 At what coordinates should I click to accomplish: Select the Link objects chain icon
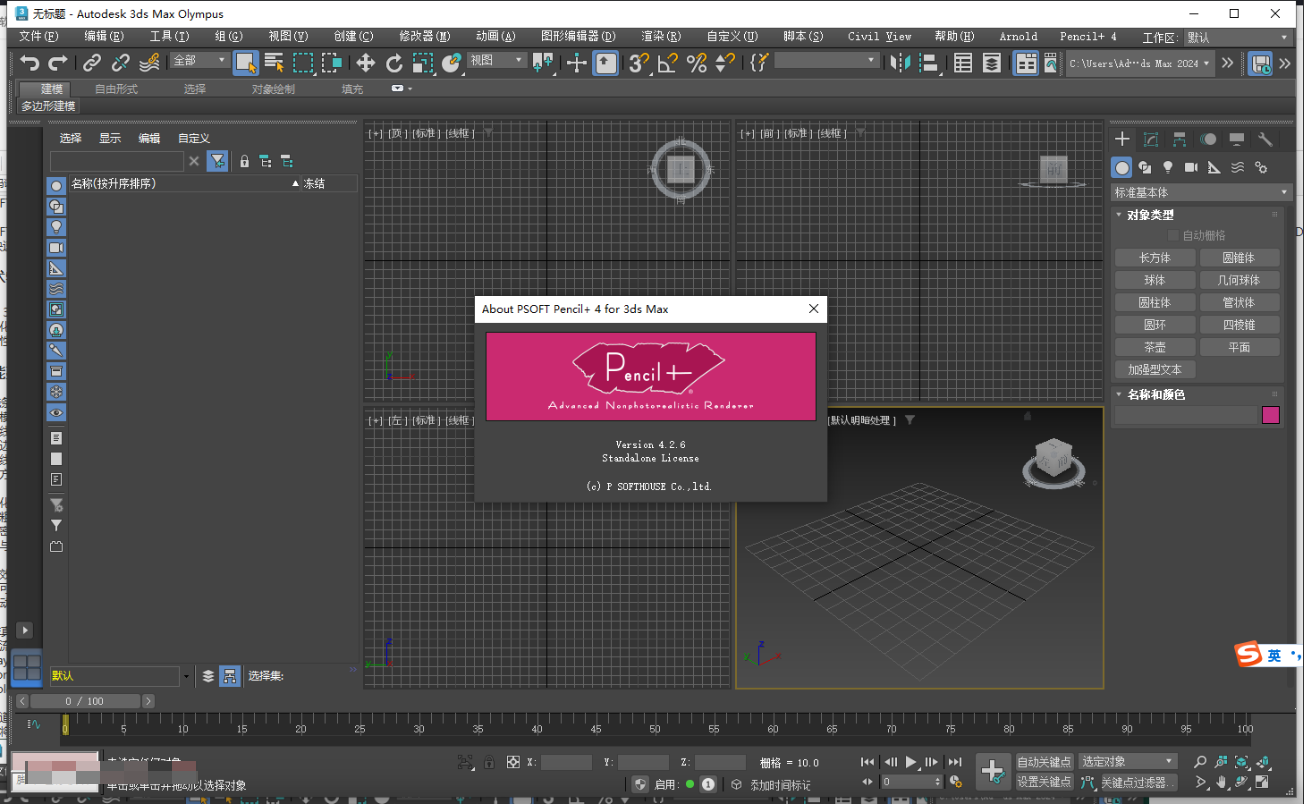92,63
